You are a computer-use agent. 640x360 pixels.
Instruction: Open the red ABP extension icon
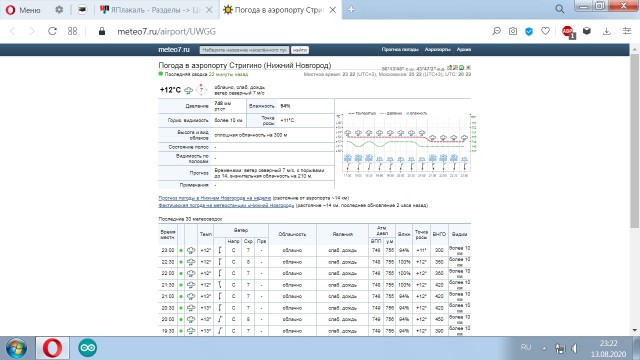pos(568,31)
